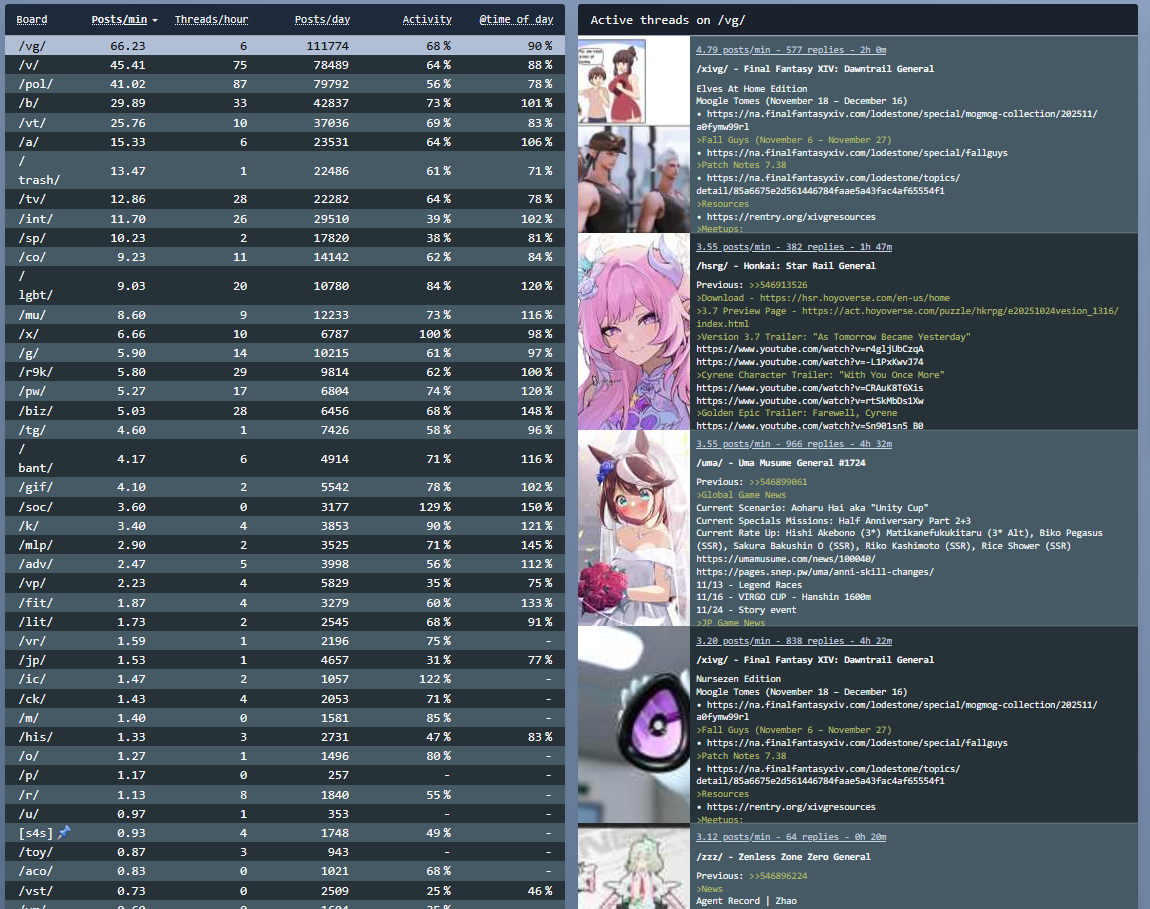Viewport: 1150px width, 909px height.
Task: Sort table by Board column header
Action: click(32, 20)
